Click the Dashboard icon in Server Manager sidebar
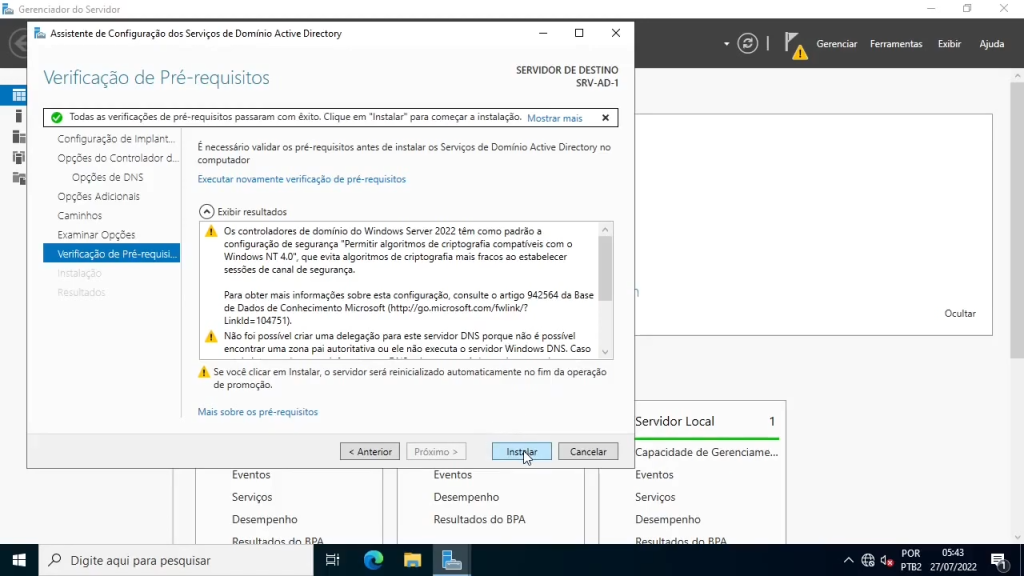Image resolution: width=1024 pixels, height=576 pixels. pyautogui.click(x=18, y=95)
